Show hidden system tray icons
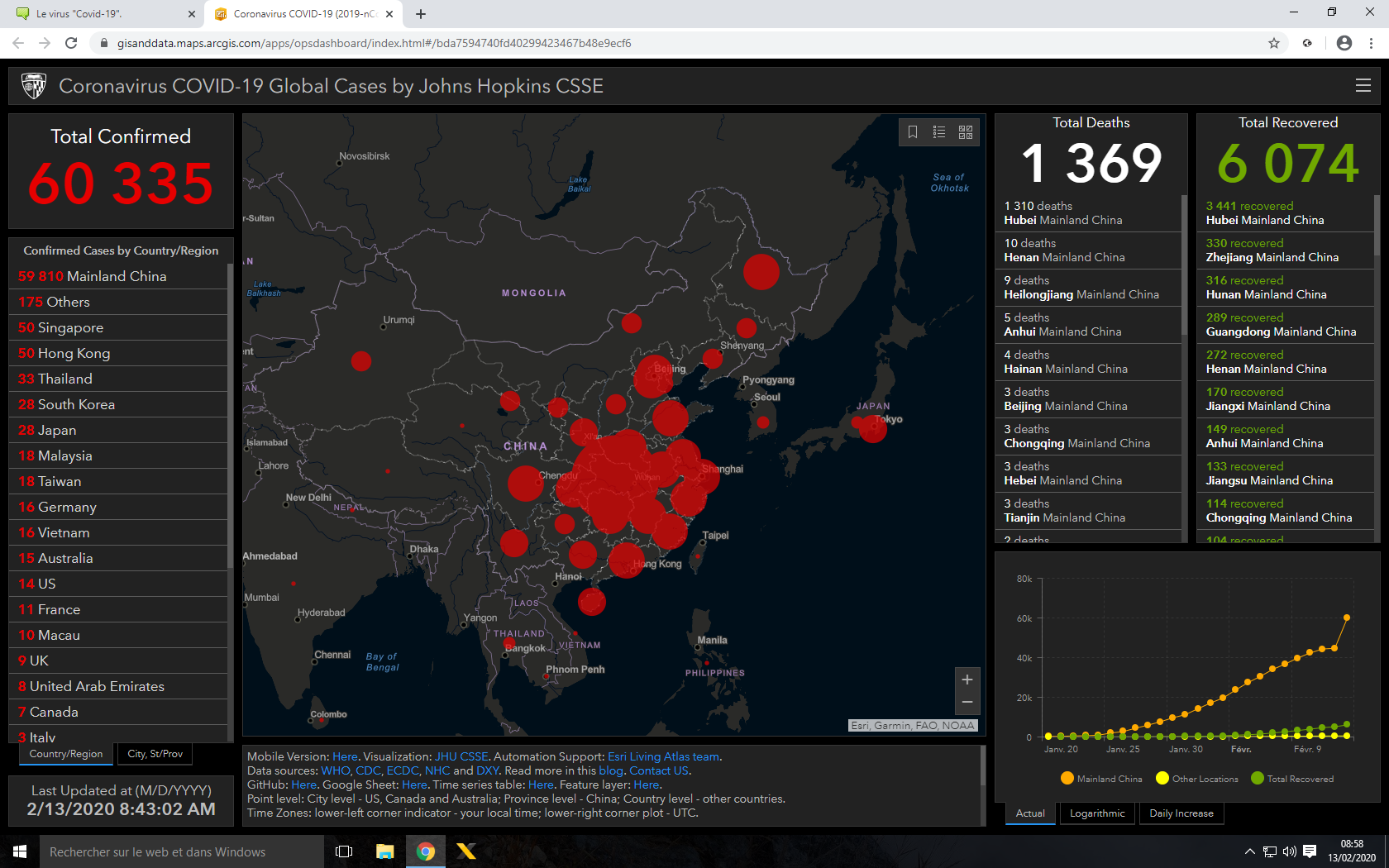Image resolution: width=1389 pixels, height=868 pixels. coord(1249,851)
